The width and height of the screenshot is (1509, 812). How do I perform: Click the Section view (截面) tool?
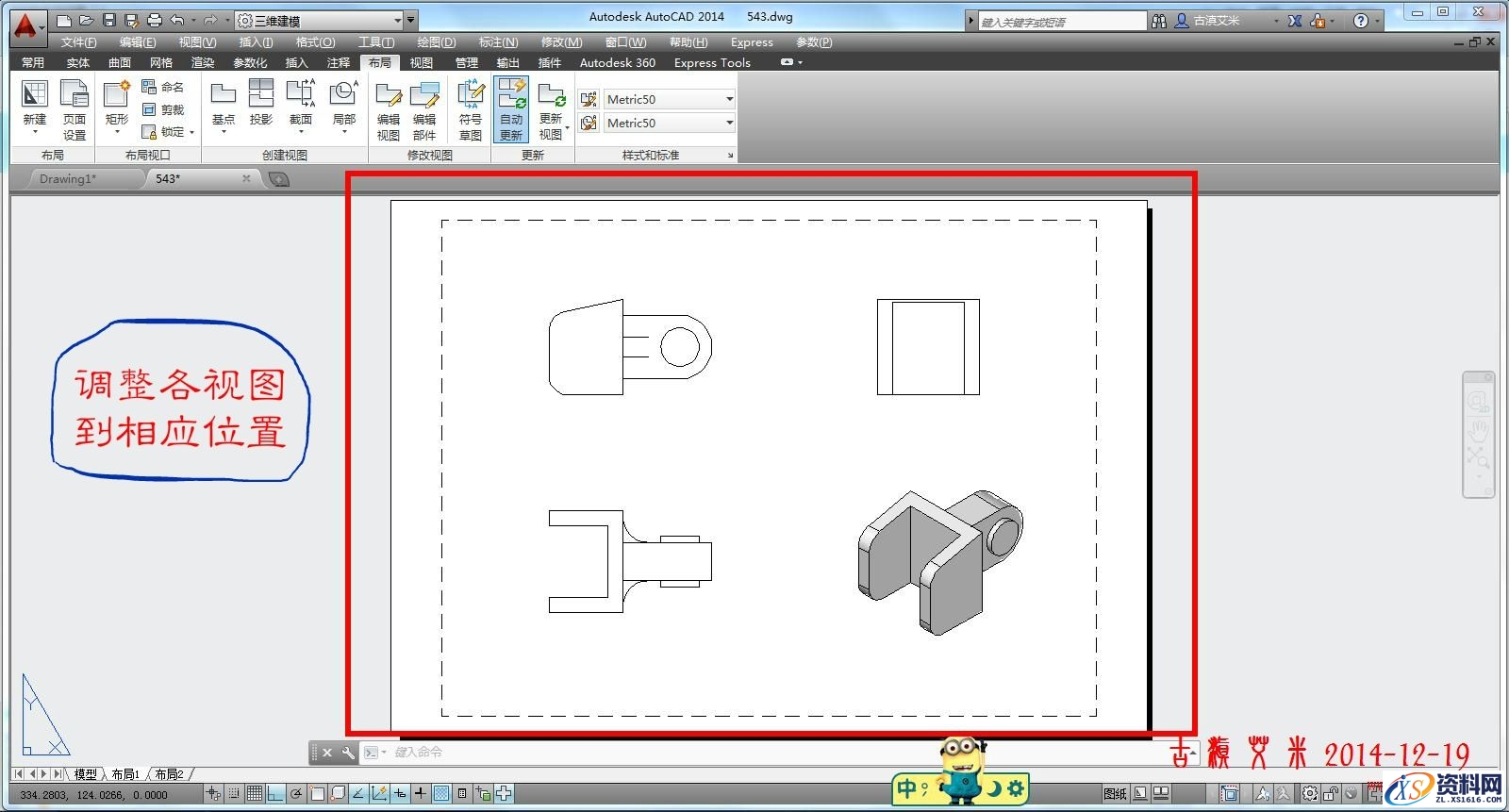click(x=301, y=104)
